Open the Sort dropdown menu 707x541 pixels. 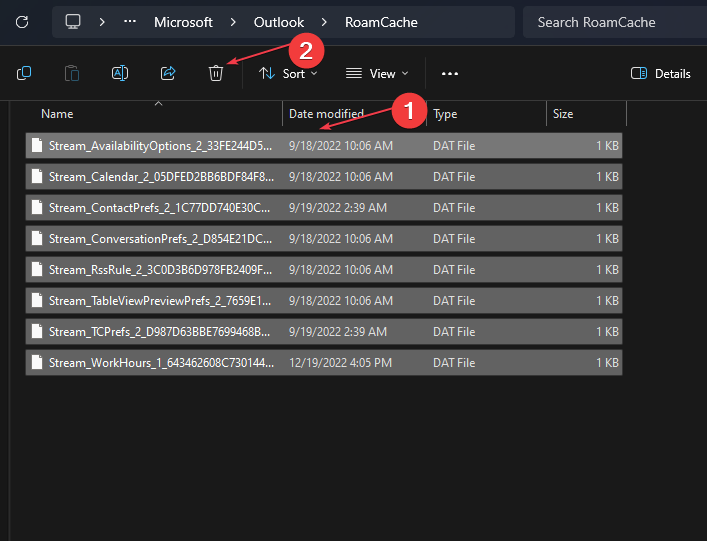coord(288,73)
